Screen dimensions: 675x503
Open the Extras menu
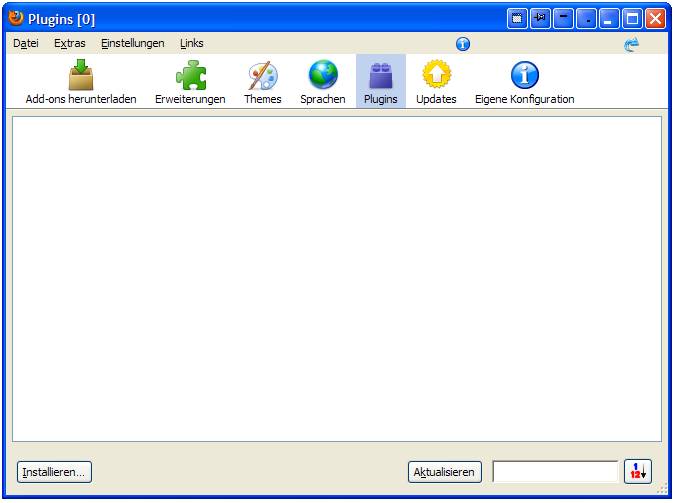[x=70, y=43]
